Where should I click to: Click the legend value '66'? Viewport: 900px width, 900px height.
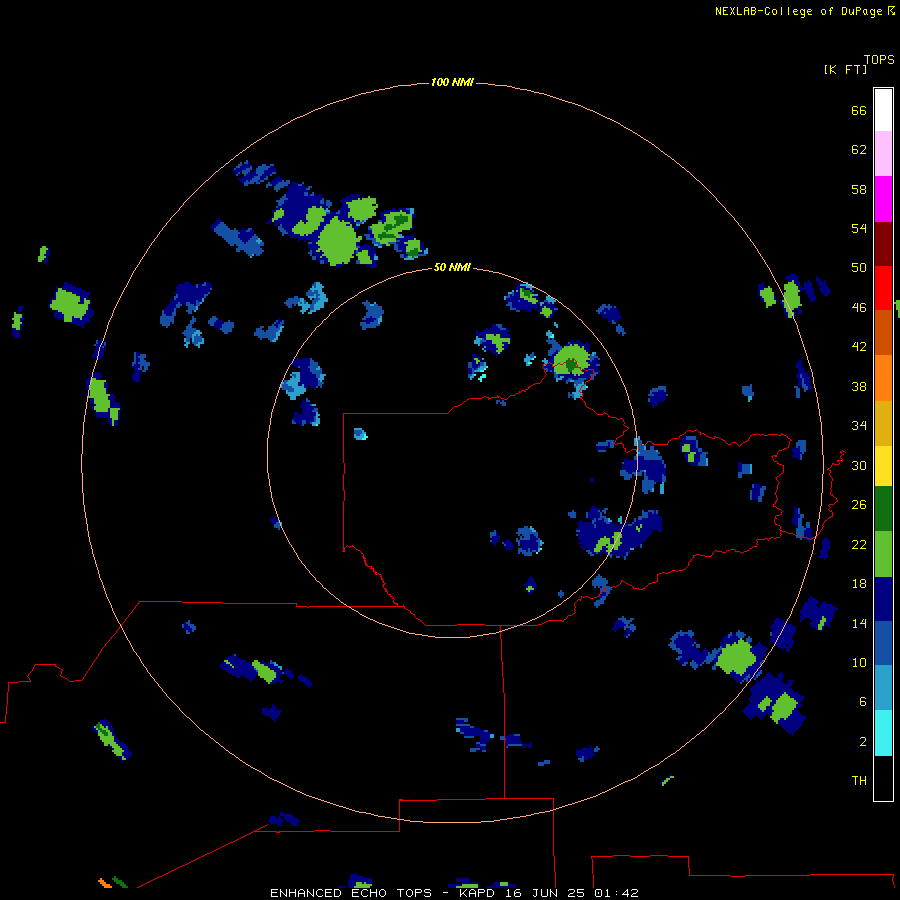(859, 111)
